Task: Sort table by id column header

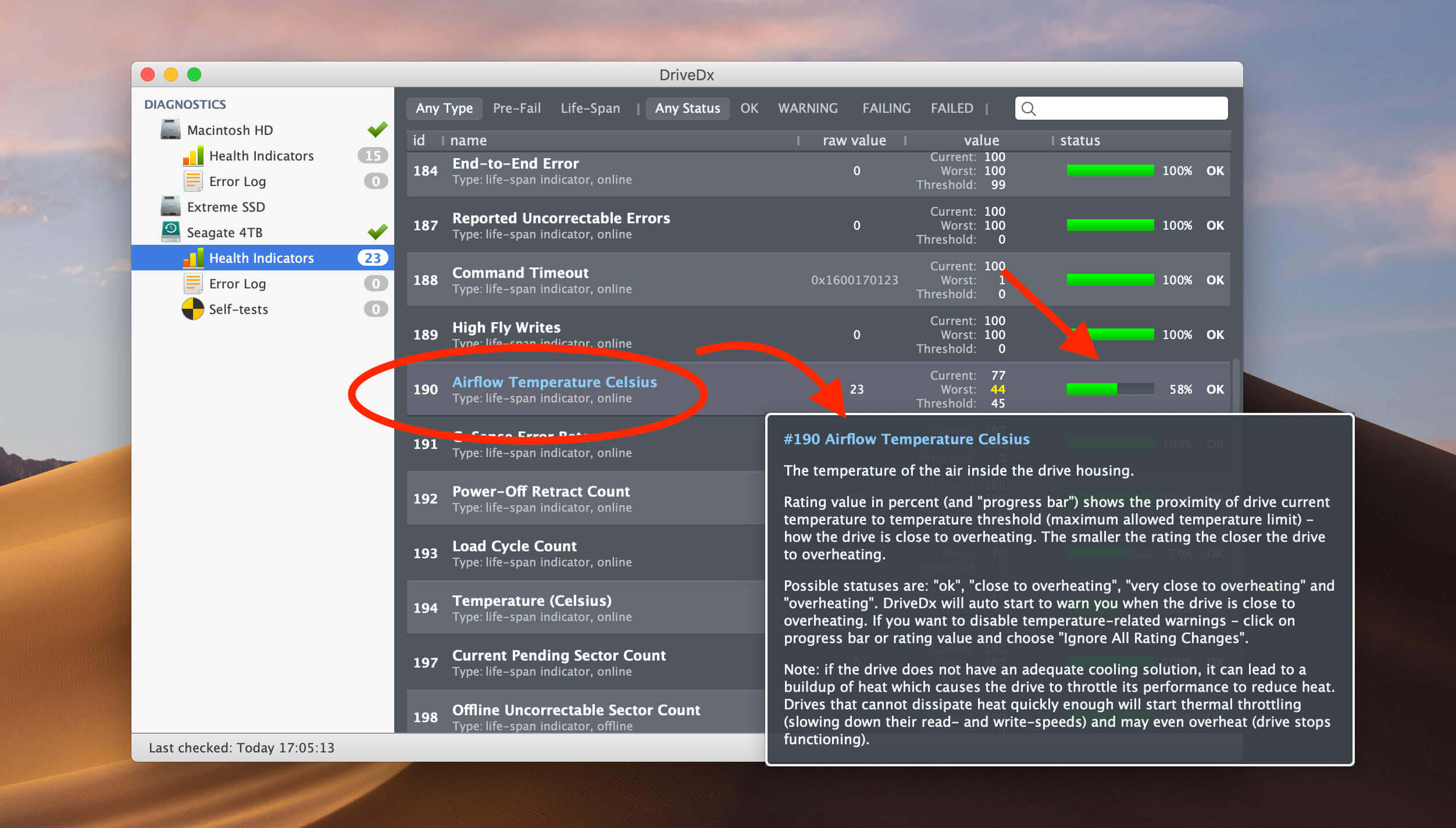Action: pos(419,140)
